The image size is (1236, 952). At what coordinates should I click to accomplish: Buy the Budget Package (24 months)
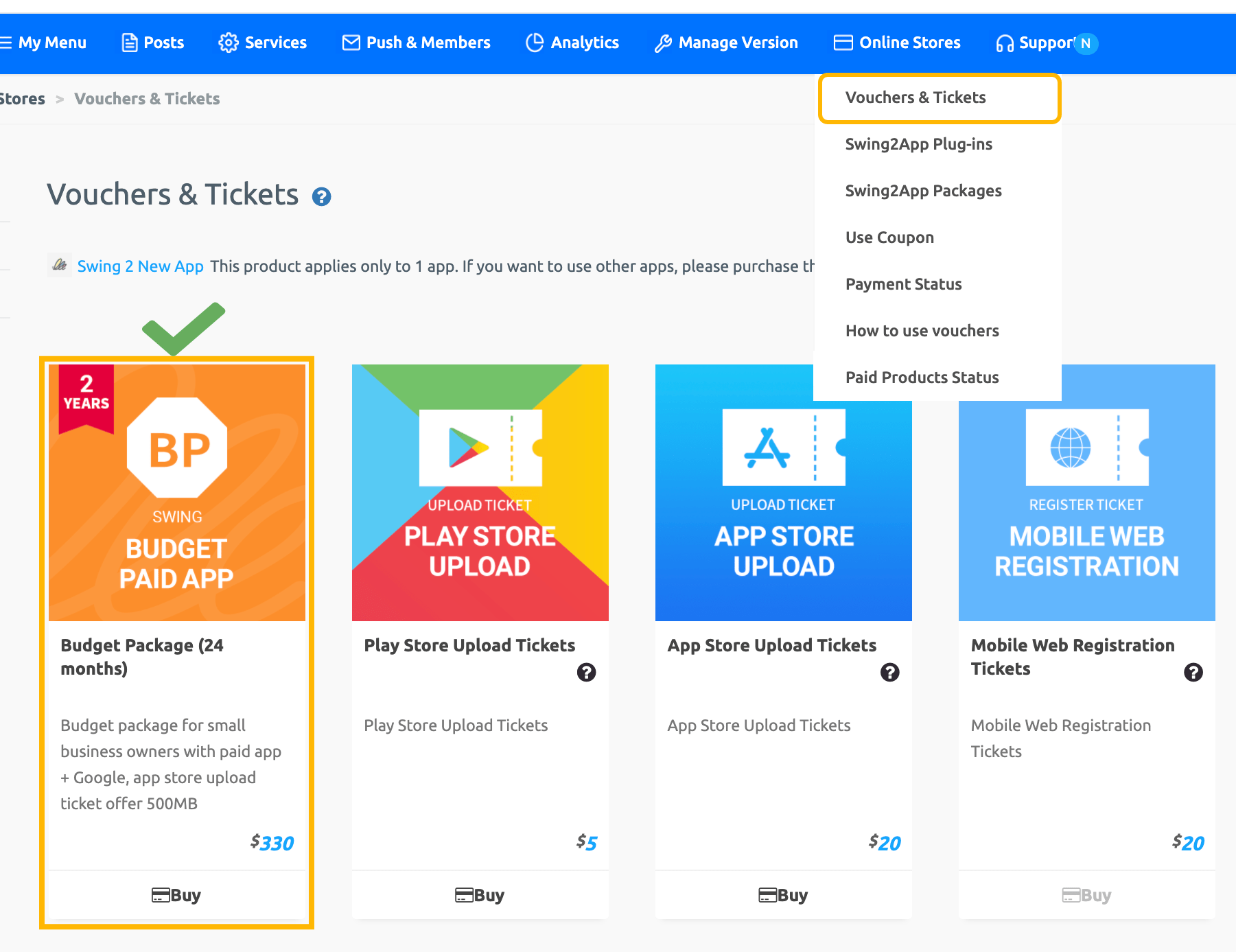click(176, 895)
